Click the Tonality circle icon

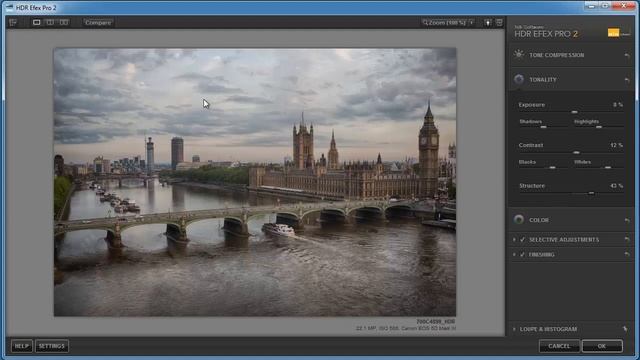pos(519,79)
